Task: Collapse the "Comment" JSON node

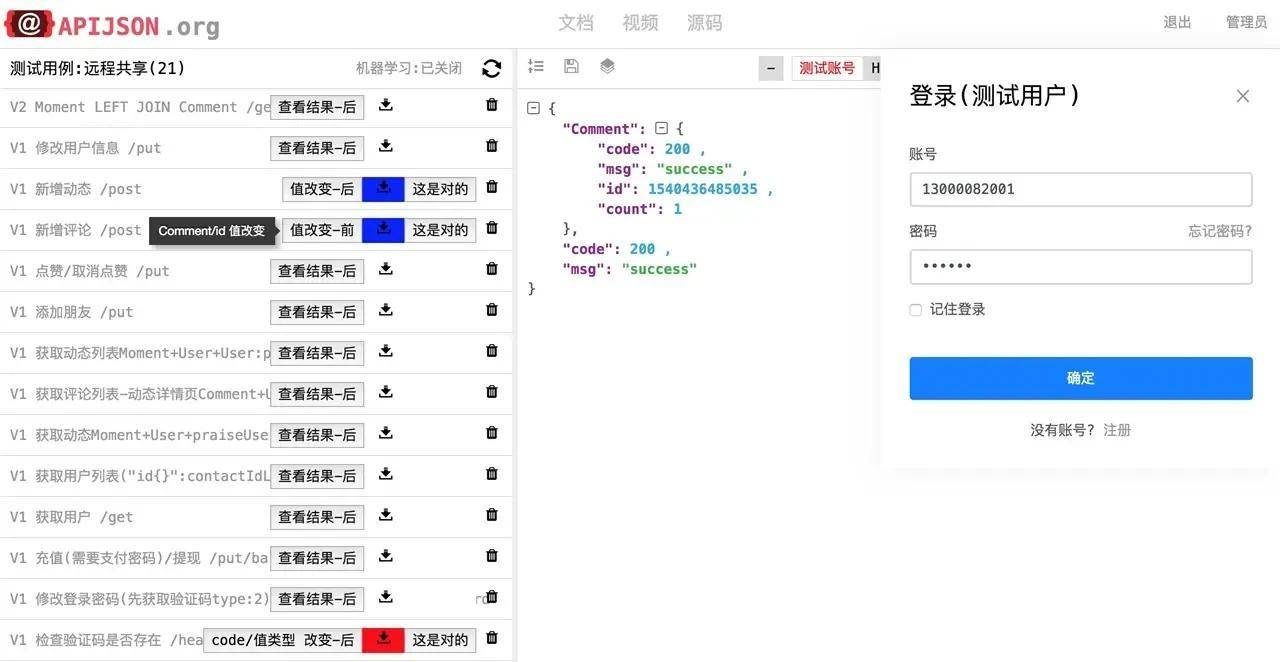Action: pyautogui.click(x=661, y=128)
